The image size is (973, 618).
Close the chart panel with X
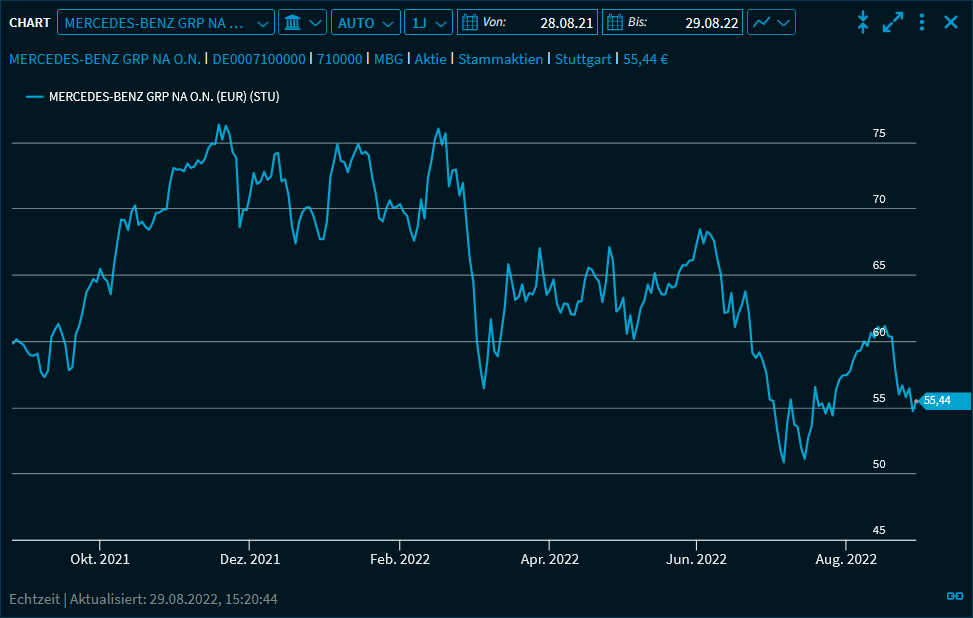(951, 22)
